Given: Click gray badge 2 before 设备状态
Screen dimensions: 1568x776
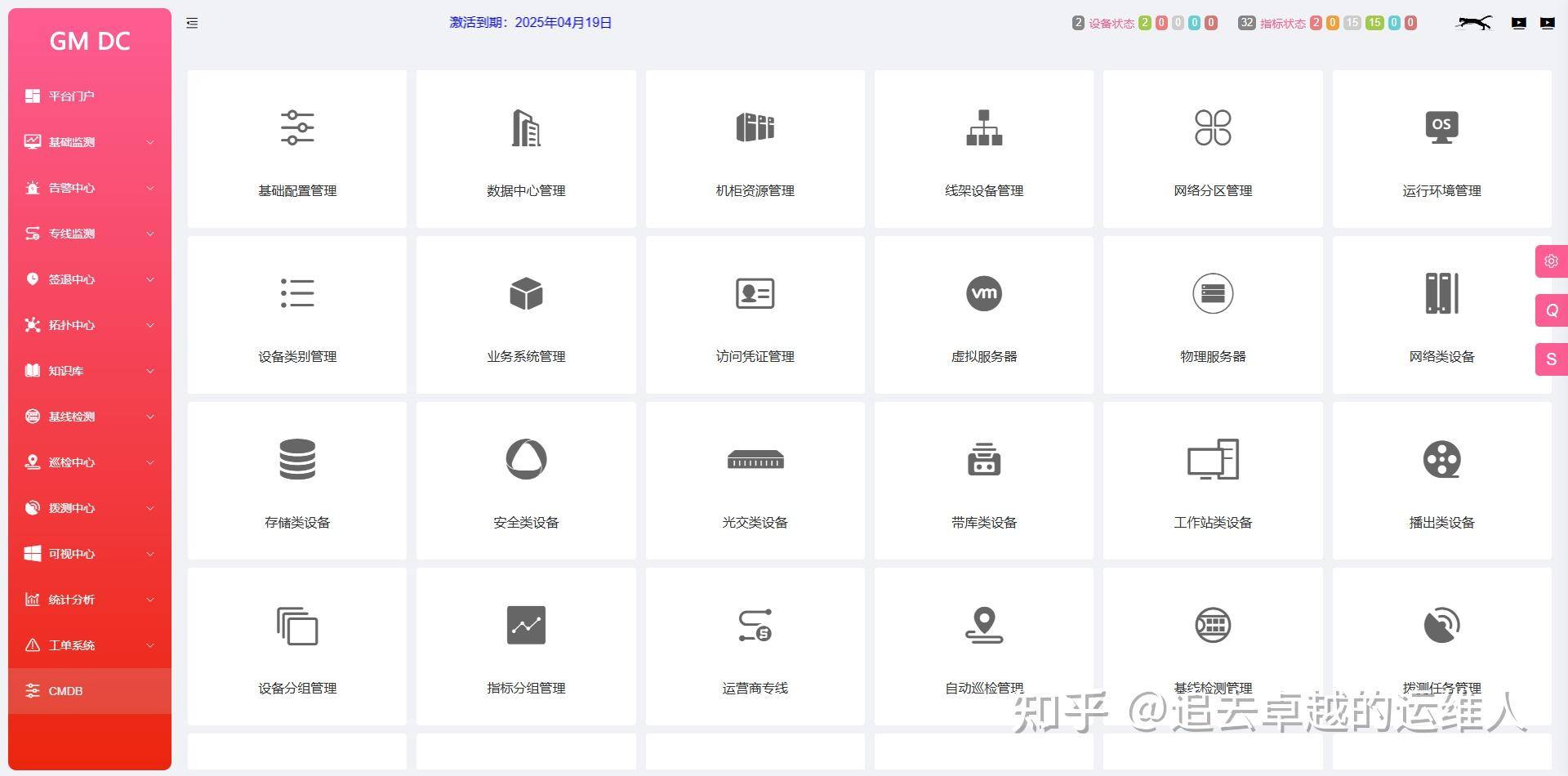Looking at the screenshot, I should [1078, 23].
